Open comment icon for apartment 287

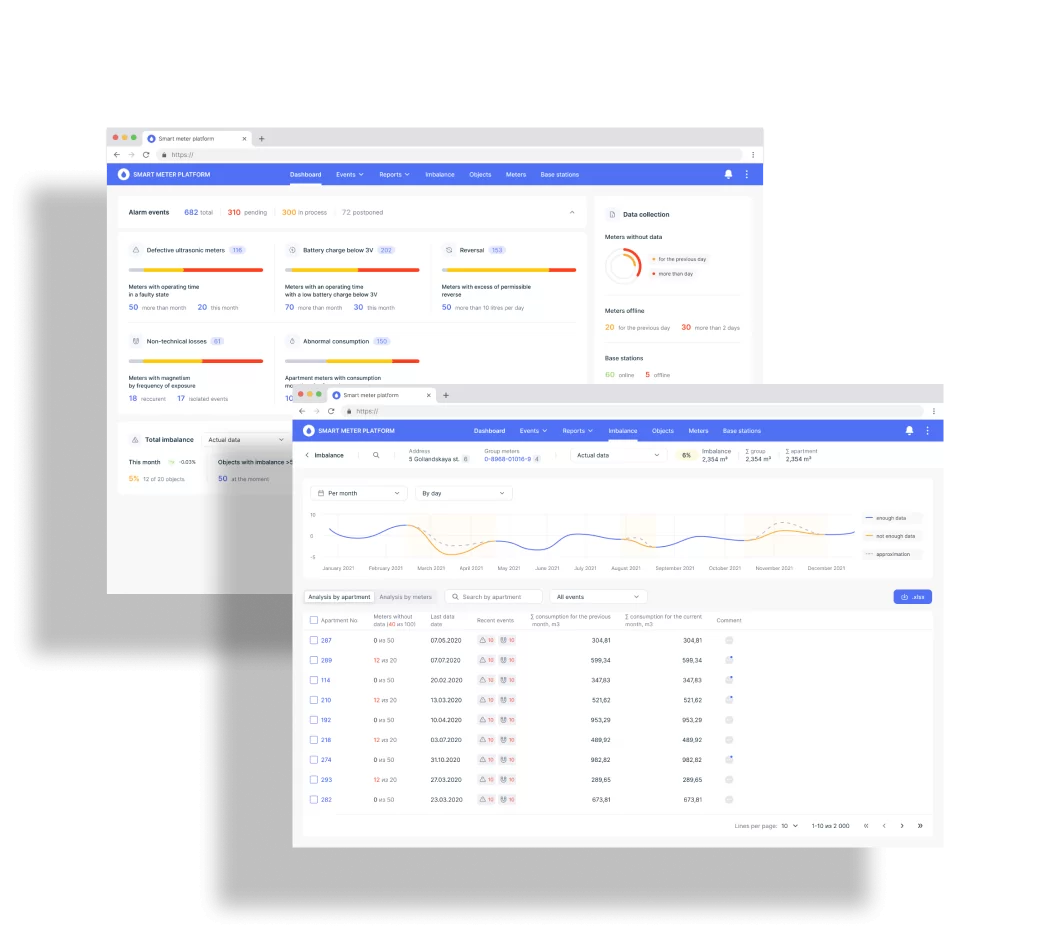coord(729,640)
